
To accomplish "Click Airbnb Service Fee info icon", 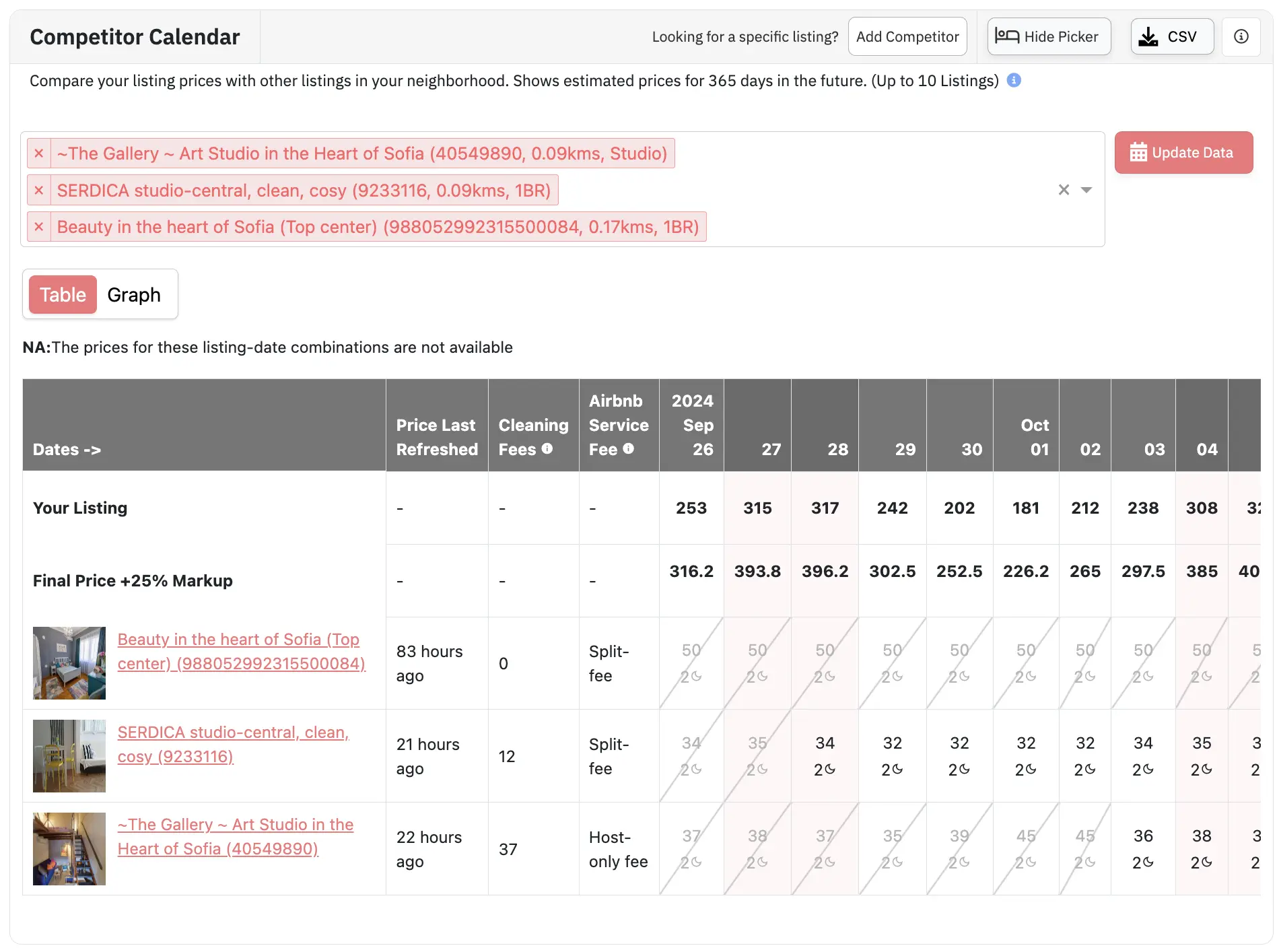I will pyautogui.click(x=629, y=448).
